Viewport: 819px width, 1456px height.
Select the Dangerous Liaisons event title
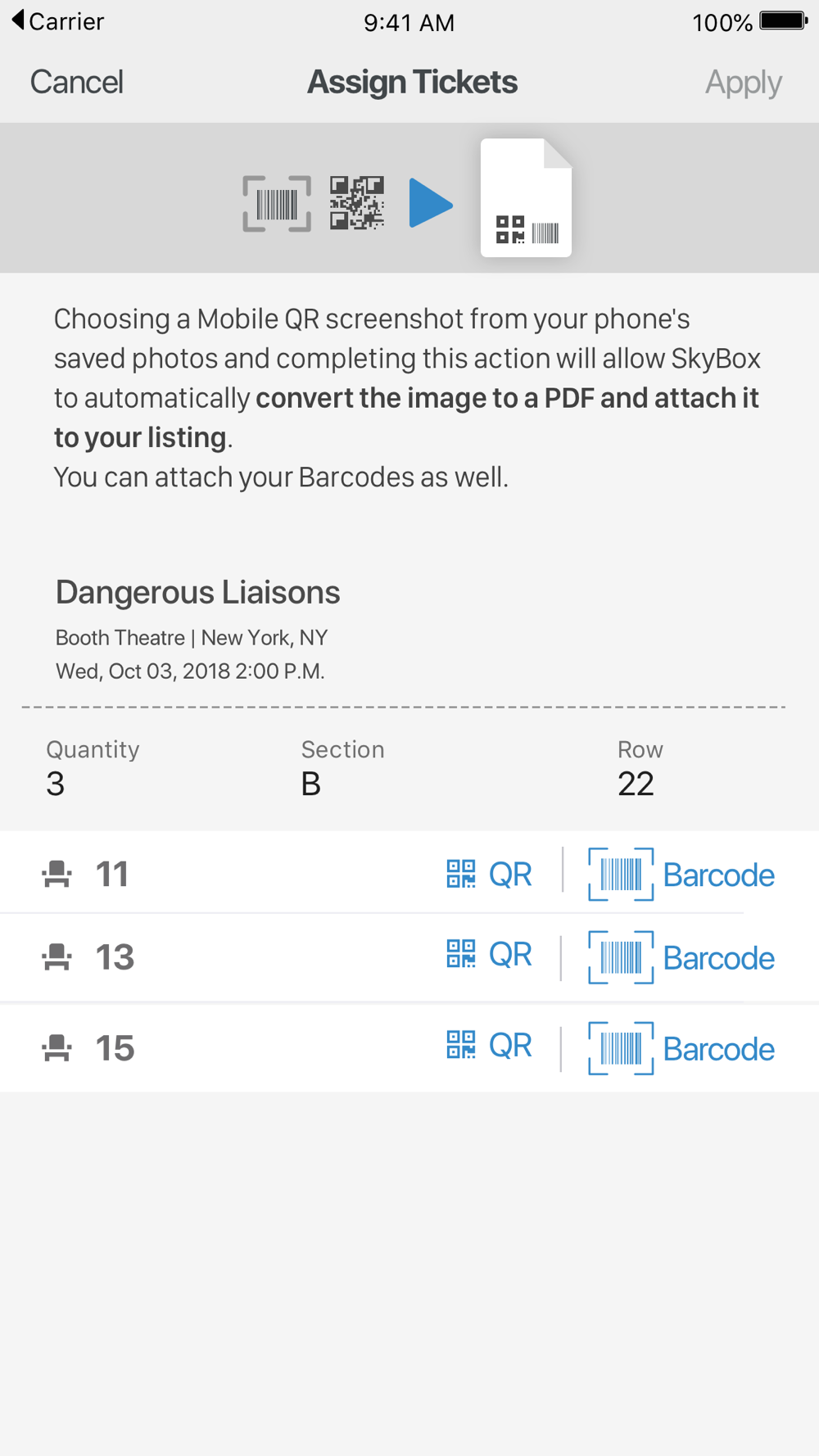[x=197, y=592]
